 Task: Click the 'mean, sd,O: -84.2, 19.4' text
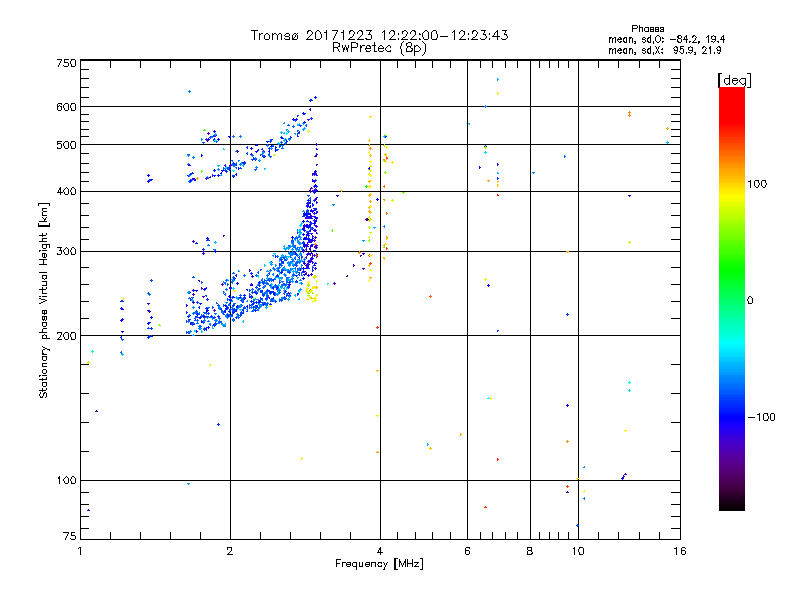pyautogui.click(x=666, y=40)
